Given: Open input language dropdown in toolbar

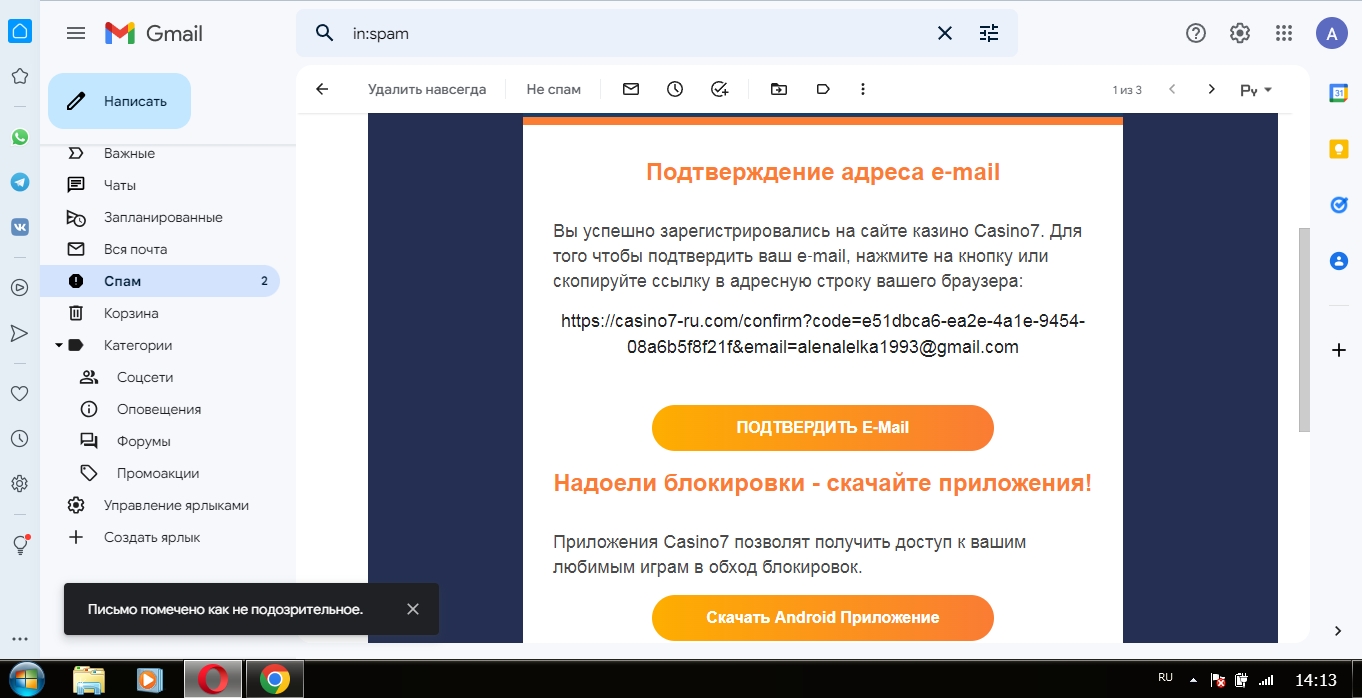Looking at the screenshot, I should [1256, 90].
